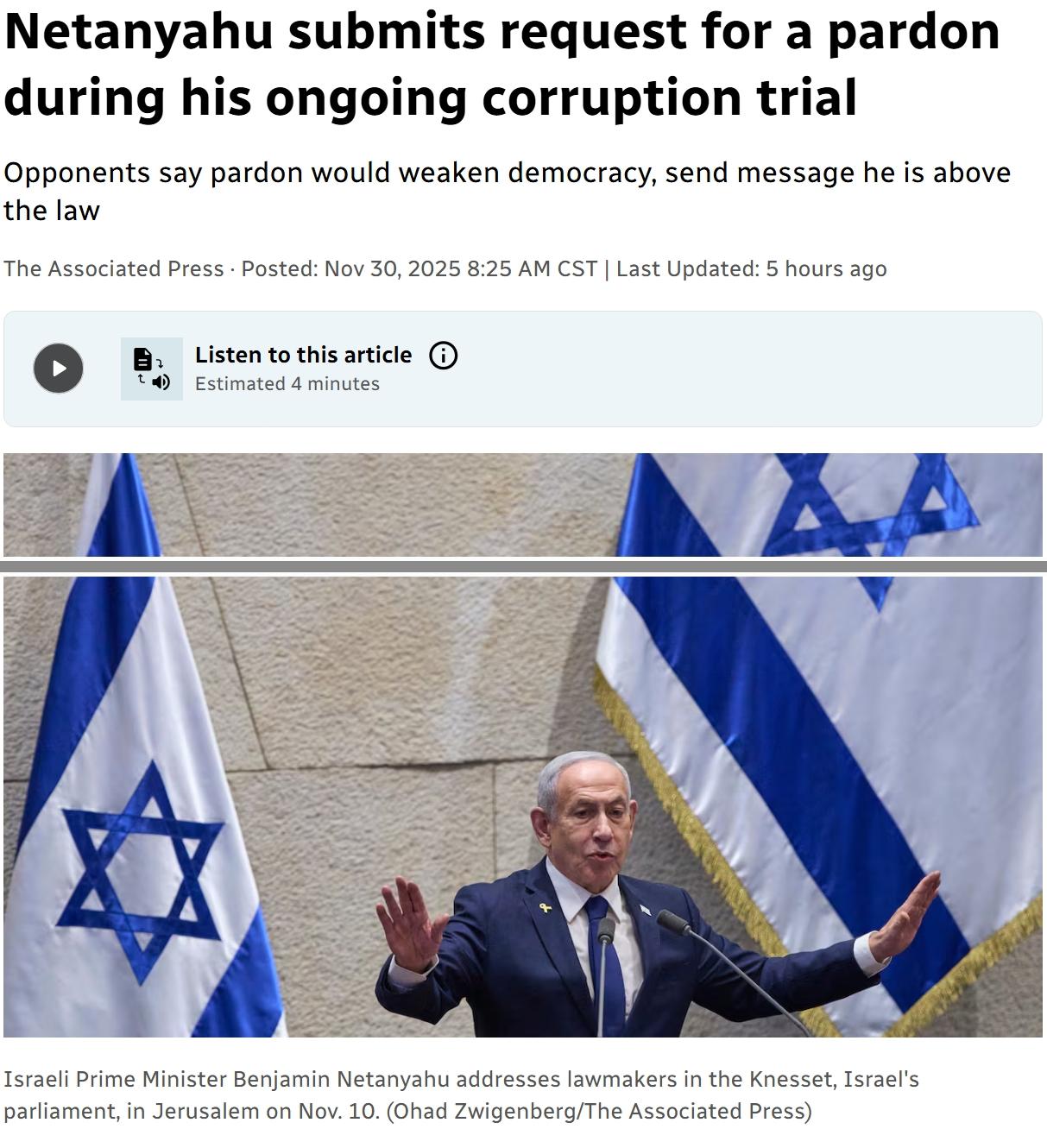Click the photo caption about the Knesset
The height and width of the screenshot is (1148, 1047).
(x=461, y=1094)
